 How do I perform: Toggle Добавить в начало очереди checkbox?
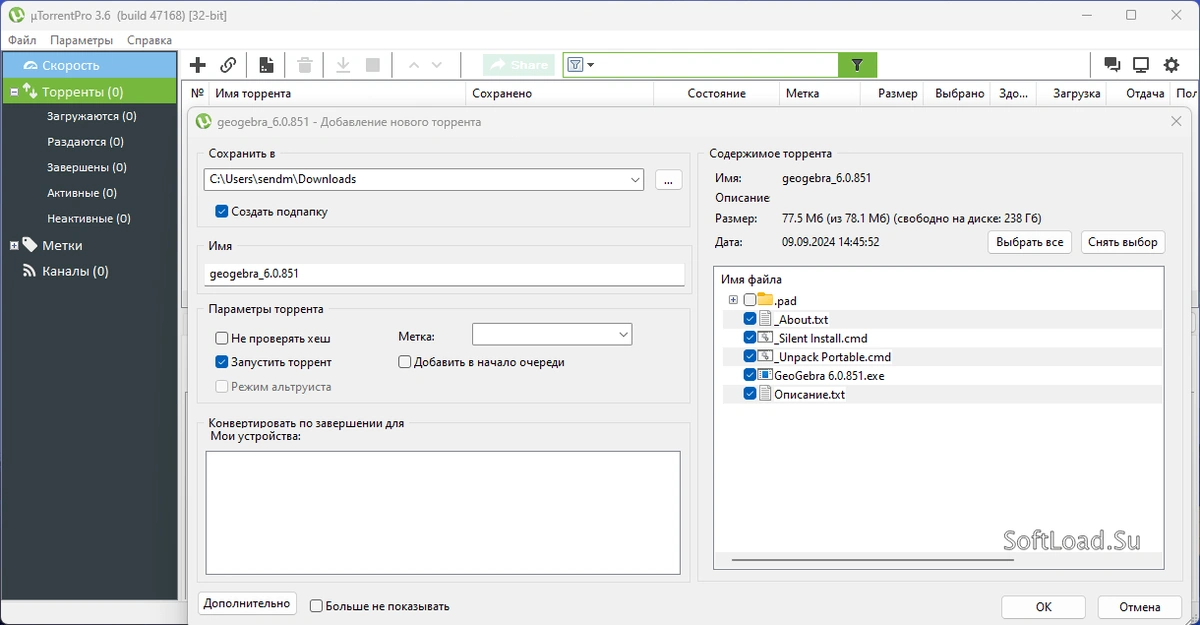pos(405,362)
